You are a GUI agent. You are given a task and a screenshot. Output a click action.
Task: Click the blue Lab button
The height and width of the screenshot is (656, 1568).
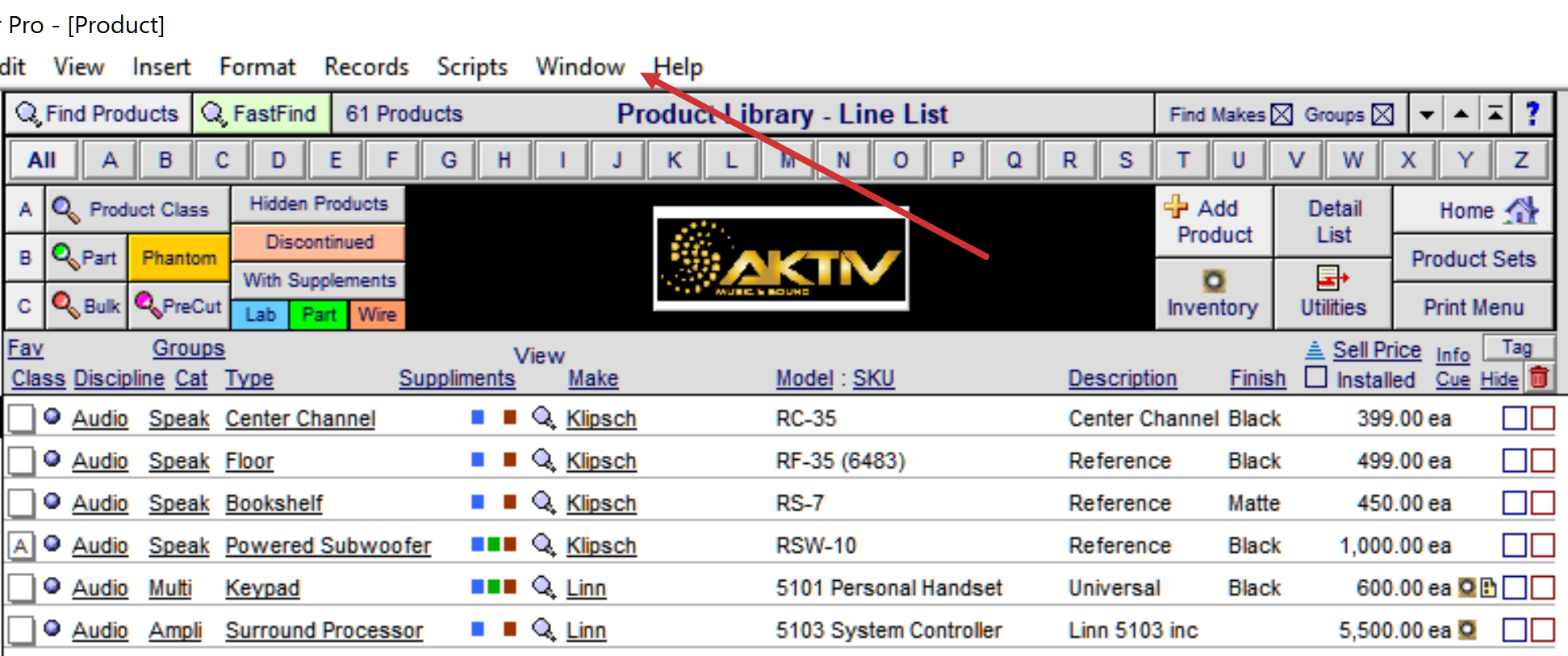pos(260,314)
